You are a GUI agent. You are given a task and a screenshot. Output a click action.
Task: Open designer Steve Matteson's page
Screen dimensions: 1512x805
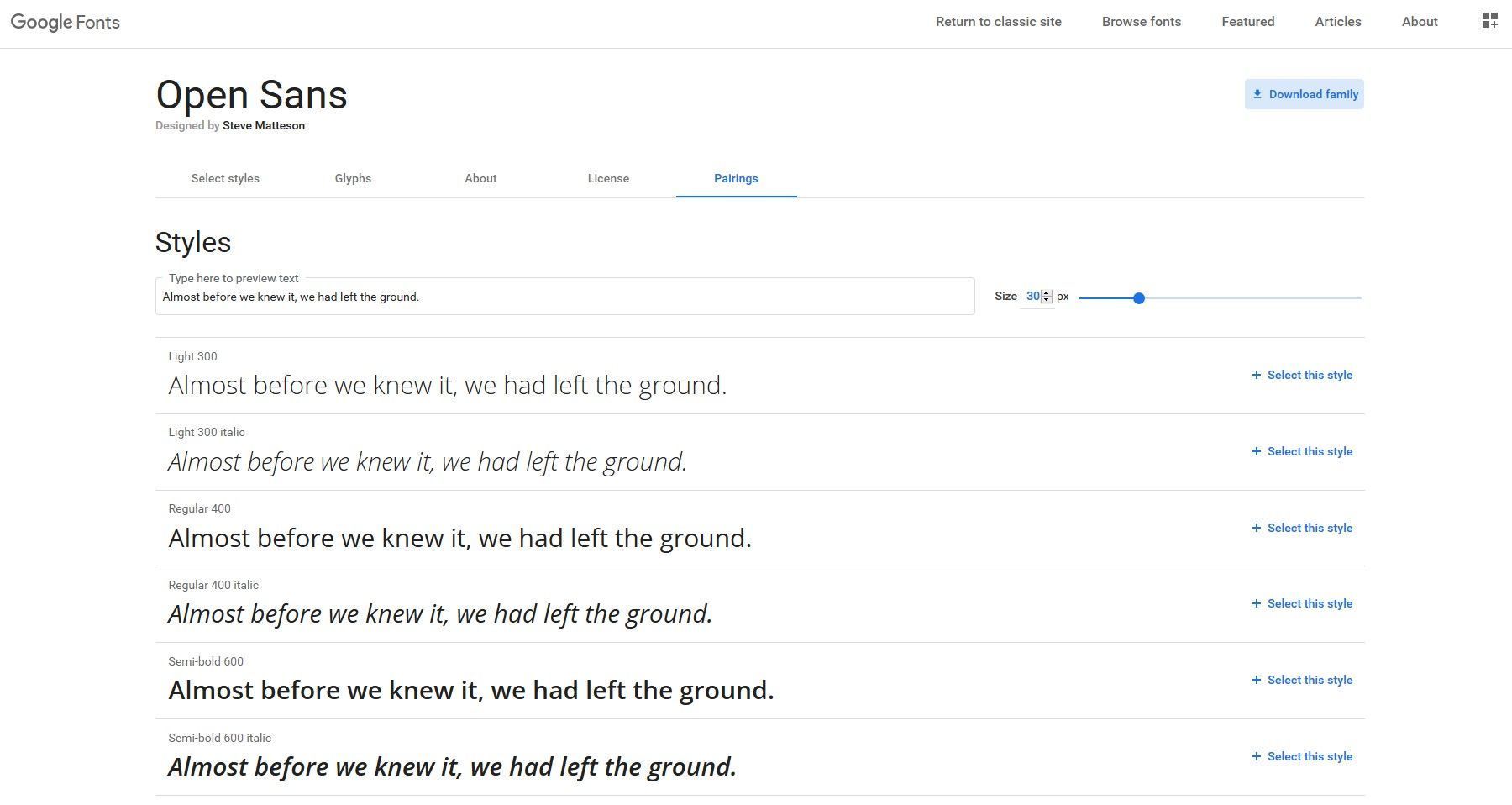tap(264, 125)
